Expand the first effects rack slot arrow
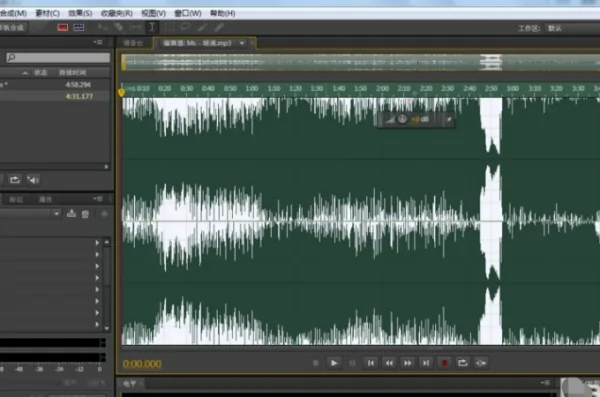600x397 pixels. point(97,243)
